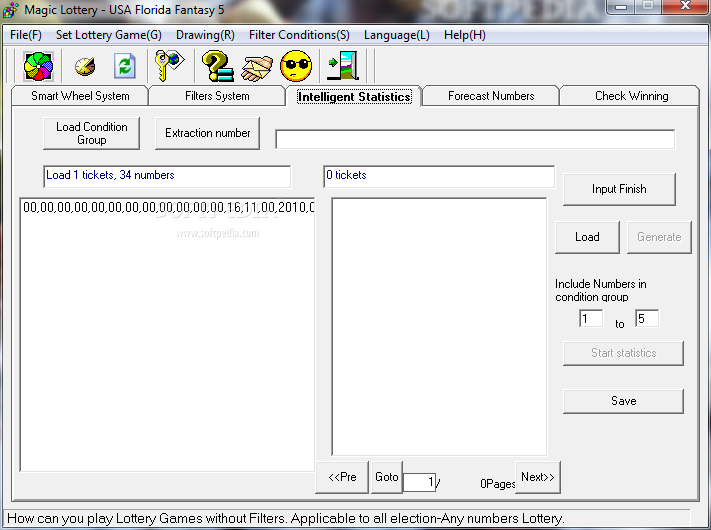Screen dimensions: 711x530
Task: Go to next page with Next>>
Action: (x=538, y=477)
